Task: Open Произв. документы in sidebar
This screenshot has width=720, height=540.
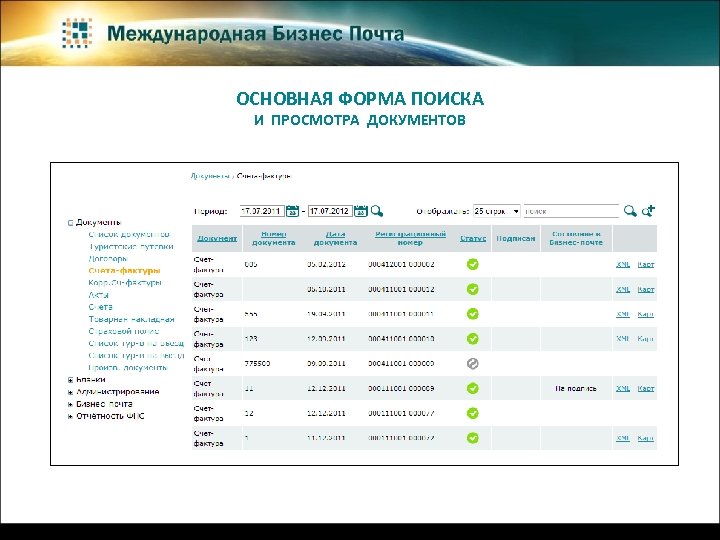Action: [x=128, y=367]
